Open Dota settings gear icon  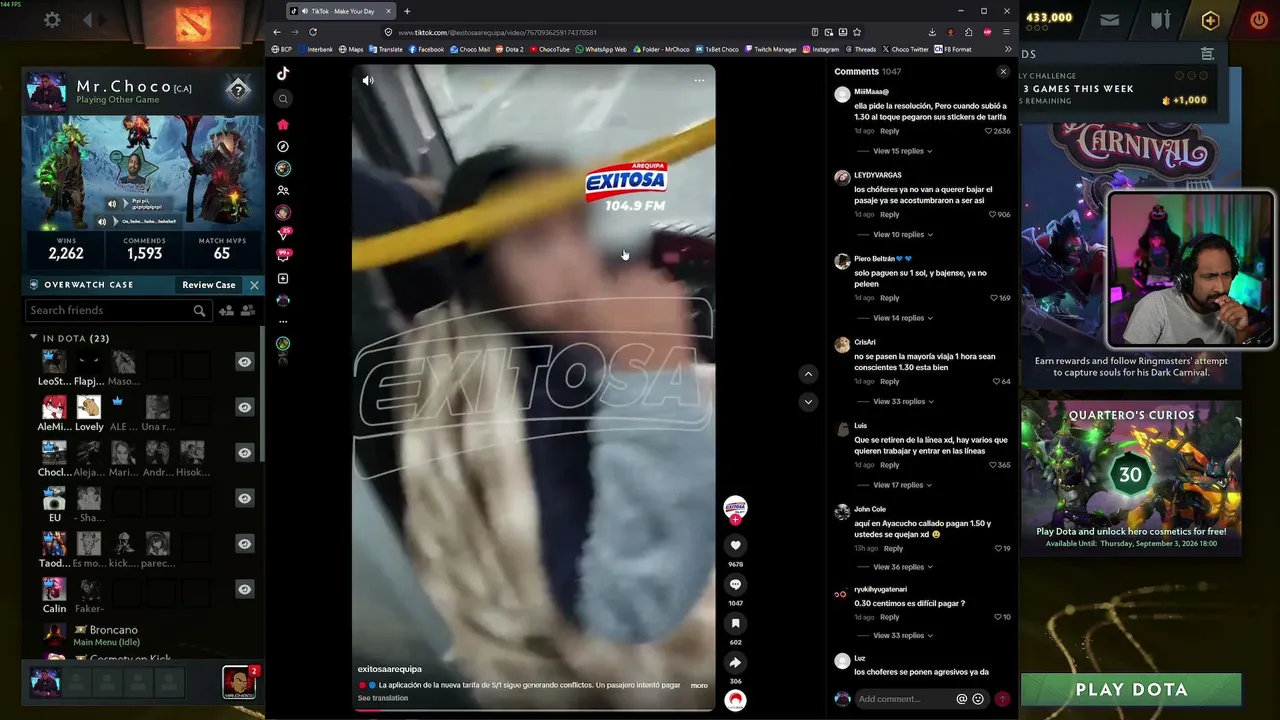click(52, 19)
